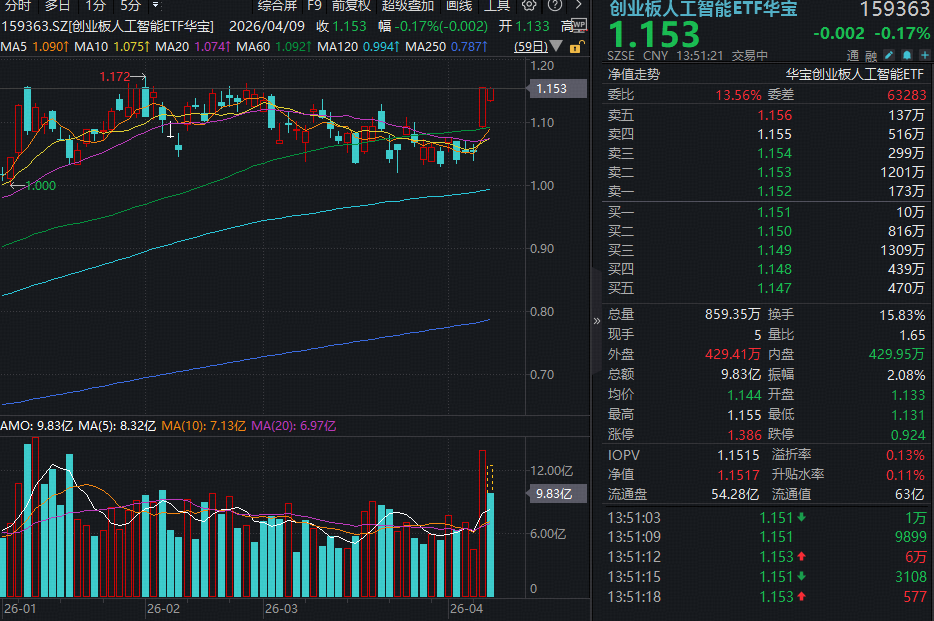Expand the (59日) range triangle dropdown
The width and height of the screenshot is (934, 621).
point(554,47)
